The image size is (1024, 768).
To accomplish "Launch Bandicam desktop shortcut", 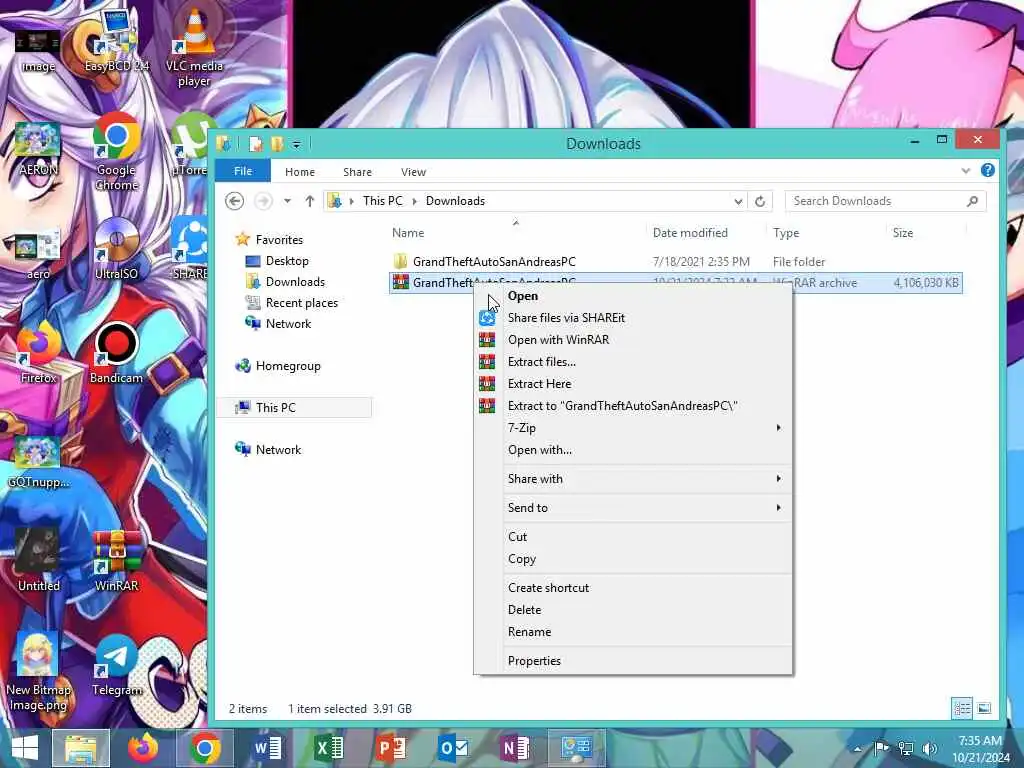I will pyautogui.click(x=116, y=353).
